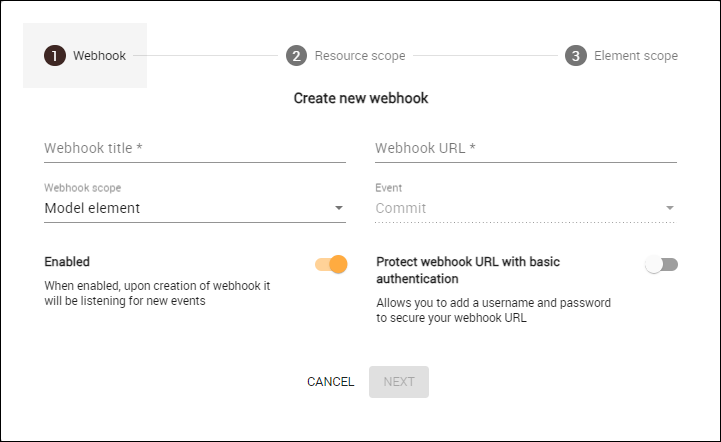Focus the Webhook title input field
This screenshot has width=721, height=442.
pyautogui.click(x=195, y=148)
